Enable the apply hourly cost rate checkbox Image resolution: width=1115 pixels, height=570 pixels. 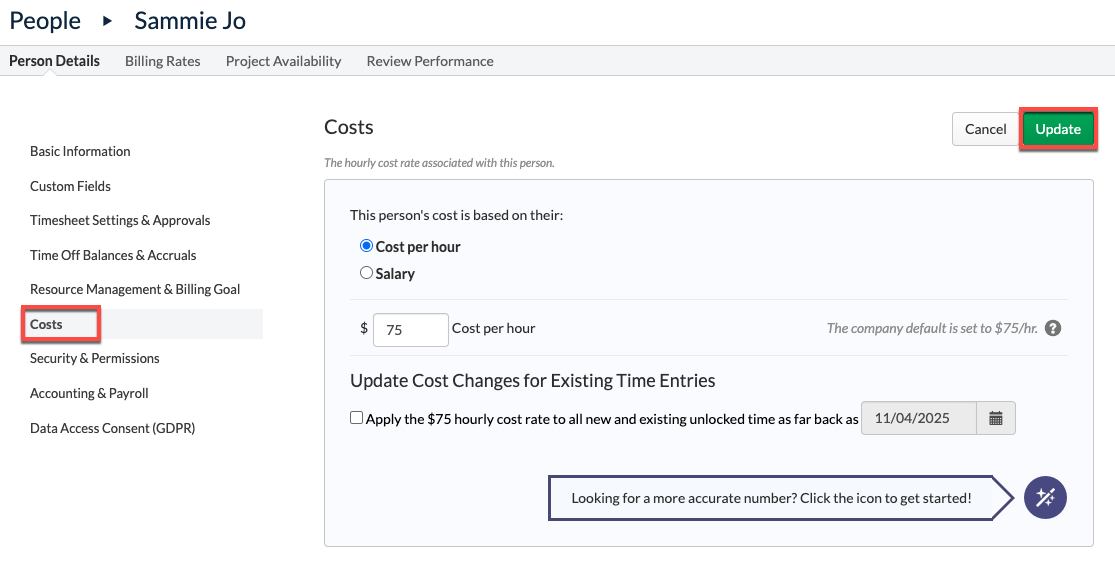pos(356,418)
